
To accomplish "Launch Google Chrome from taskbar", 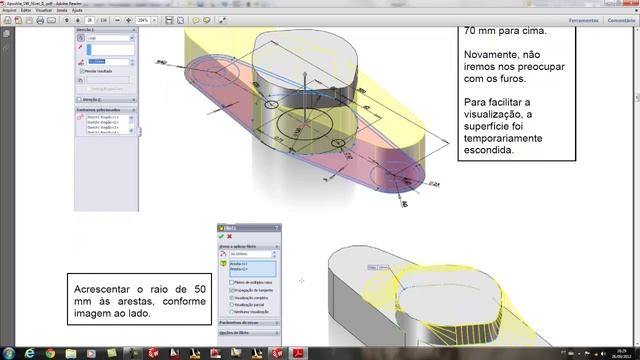I will pyautogui.click(x=50, y=353).
